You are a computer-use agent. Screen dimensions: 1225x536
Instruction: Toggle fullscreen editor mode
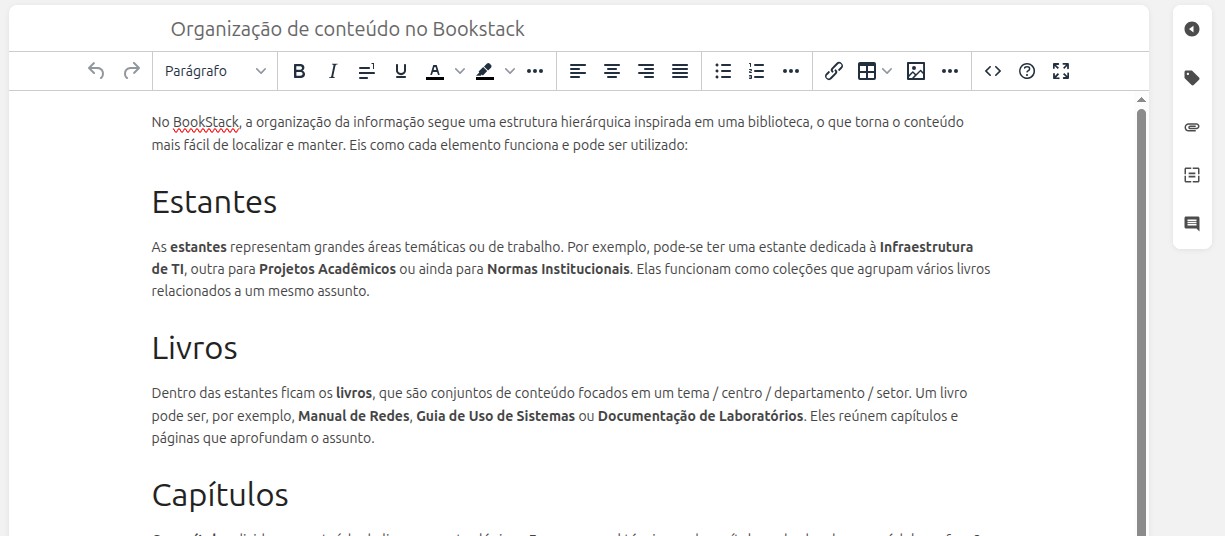pos(1061,71)
